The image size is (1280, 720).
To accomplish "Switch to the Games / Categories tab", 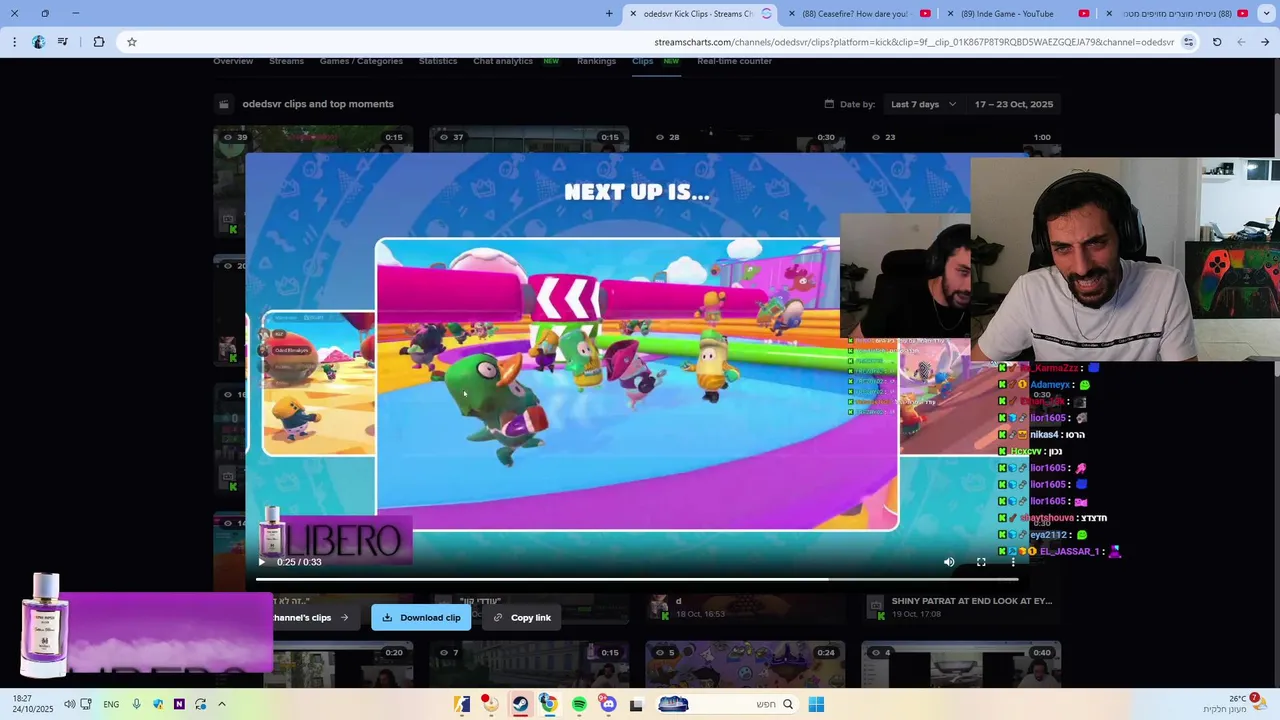I will (361, 61).
